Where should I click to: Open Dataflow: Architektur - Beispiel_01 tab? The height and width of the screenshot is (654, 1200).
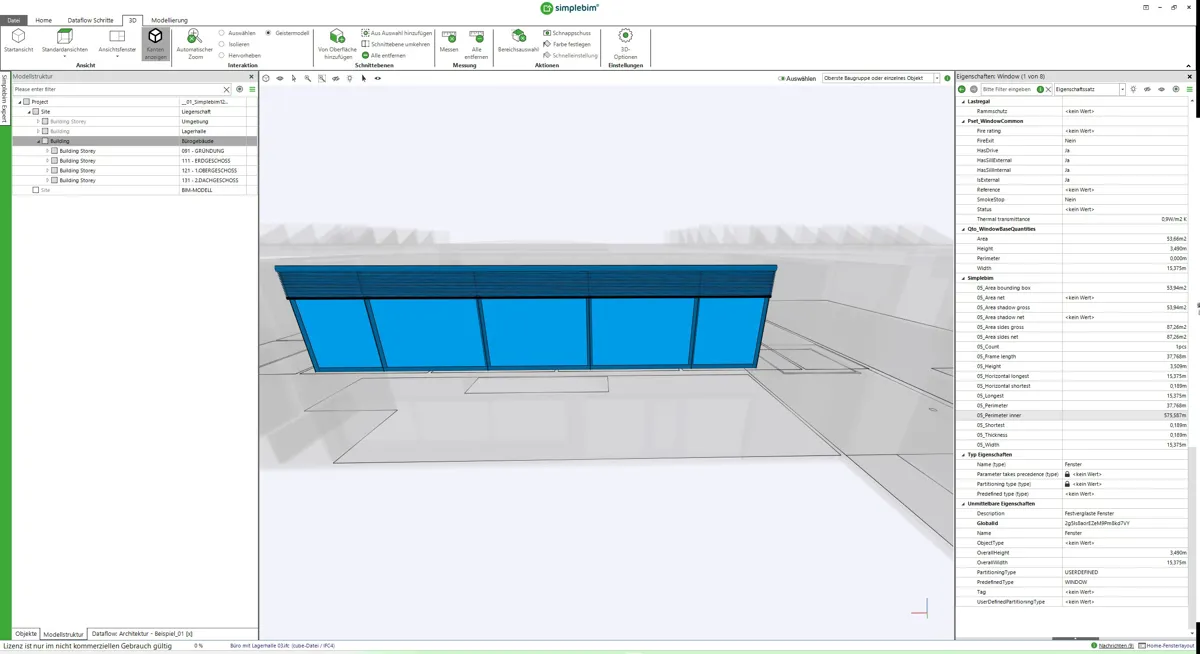142,634
